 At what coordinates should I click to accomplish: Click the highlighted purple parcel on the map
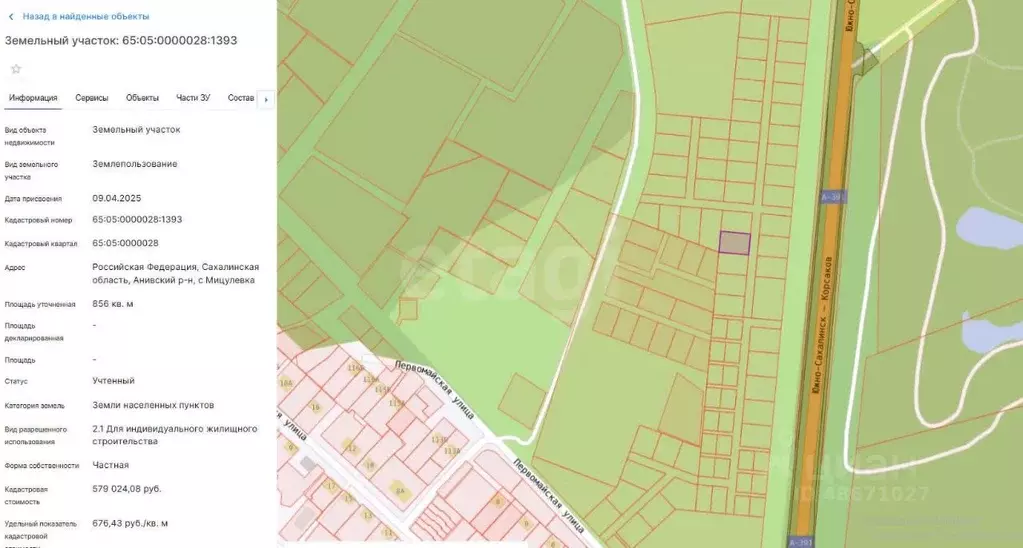734,243
